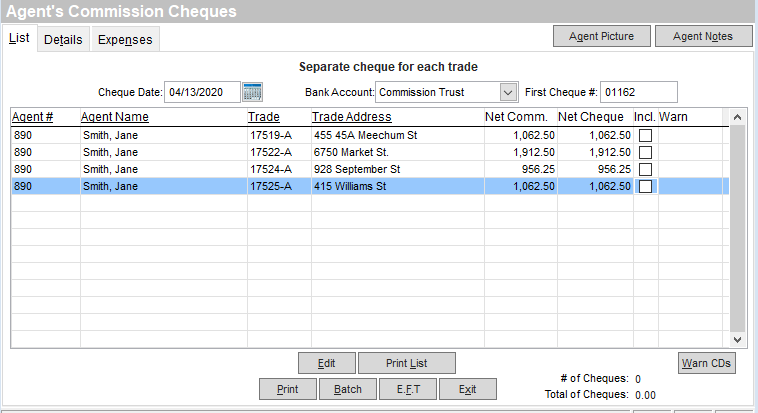Toggle Incl. checkbox for 415 Williams St
Screen dimensions: 758x413
coord(645,186)
